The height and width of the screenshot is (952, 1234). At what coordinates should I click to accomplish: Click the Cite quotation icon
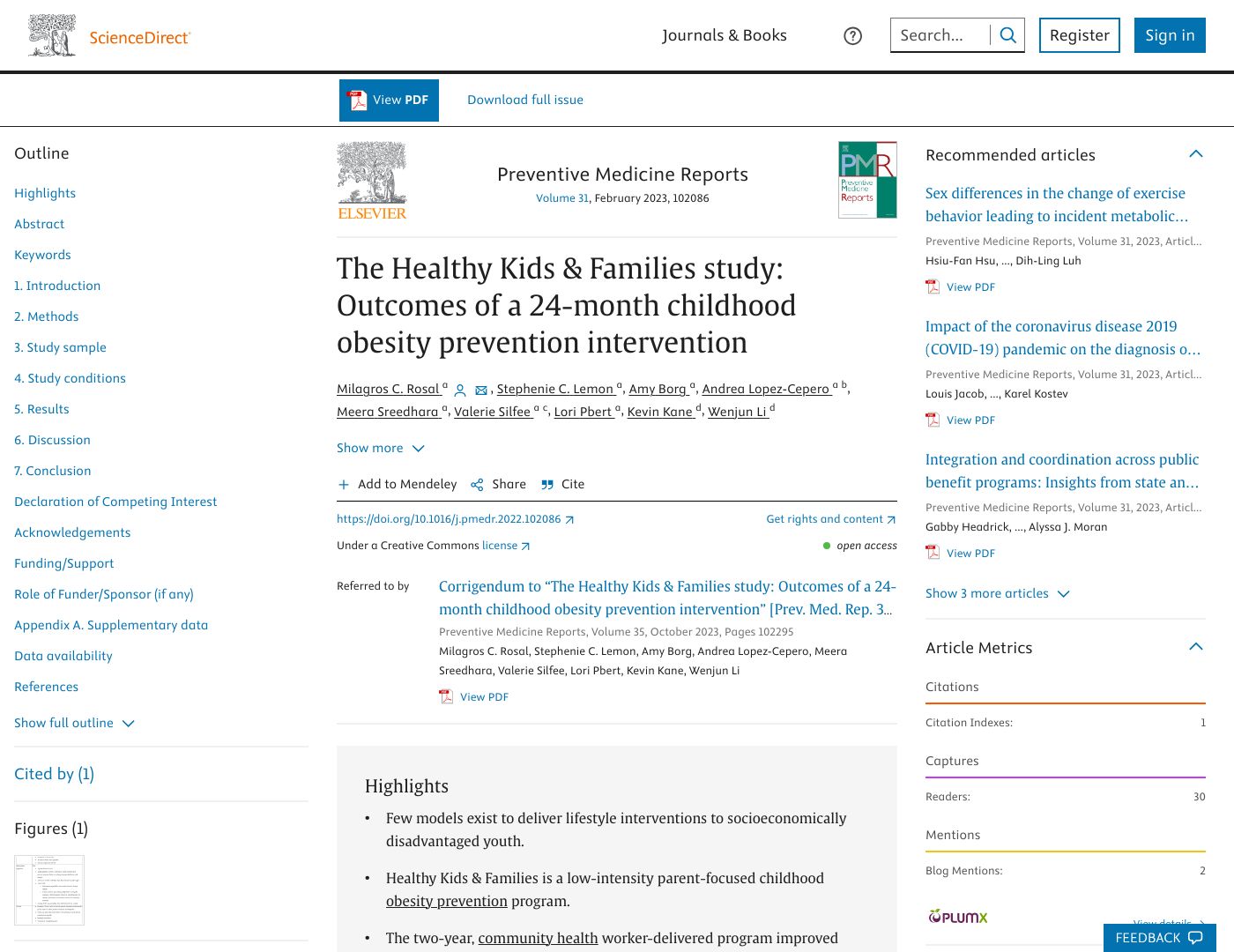tap(547, 485)
